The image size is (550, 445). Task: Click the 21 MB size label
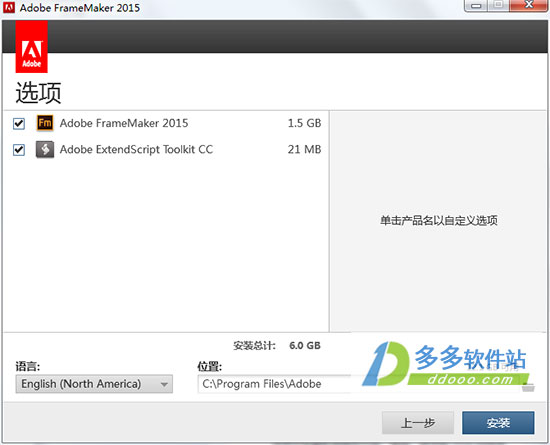(x=304, y=149)
